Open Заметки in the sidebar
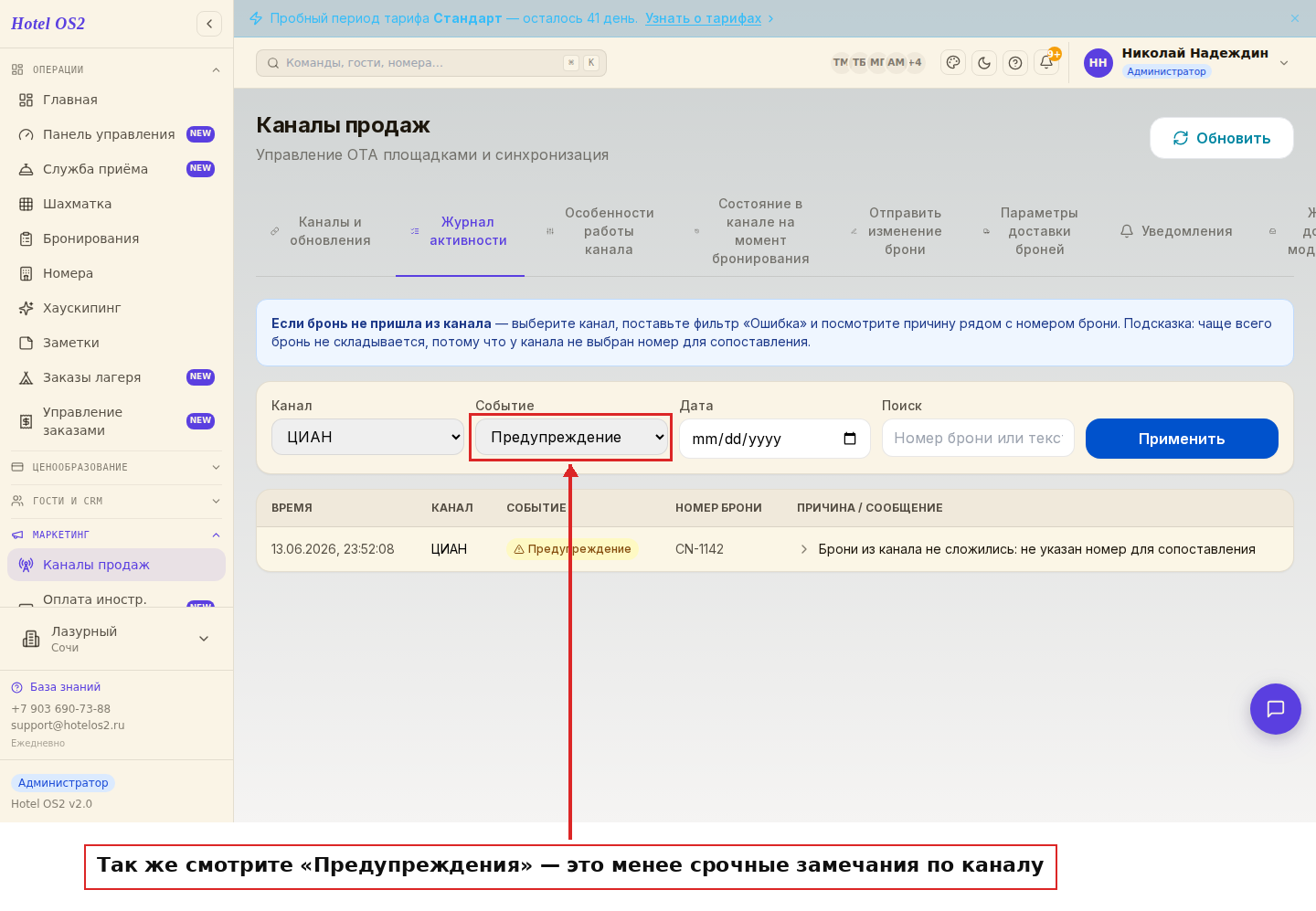 (116, 343)
